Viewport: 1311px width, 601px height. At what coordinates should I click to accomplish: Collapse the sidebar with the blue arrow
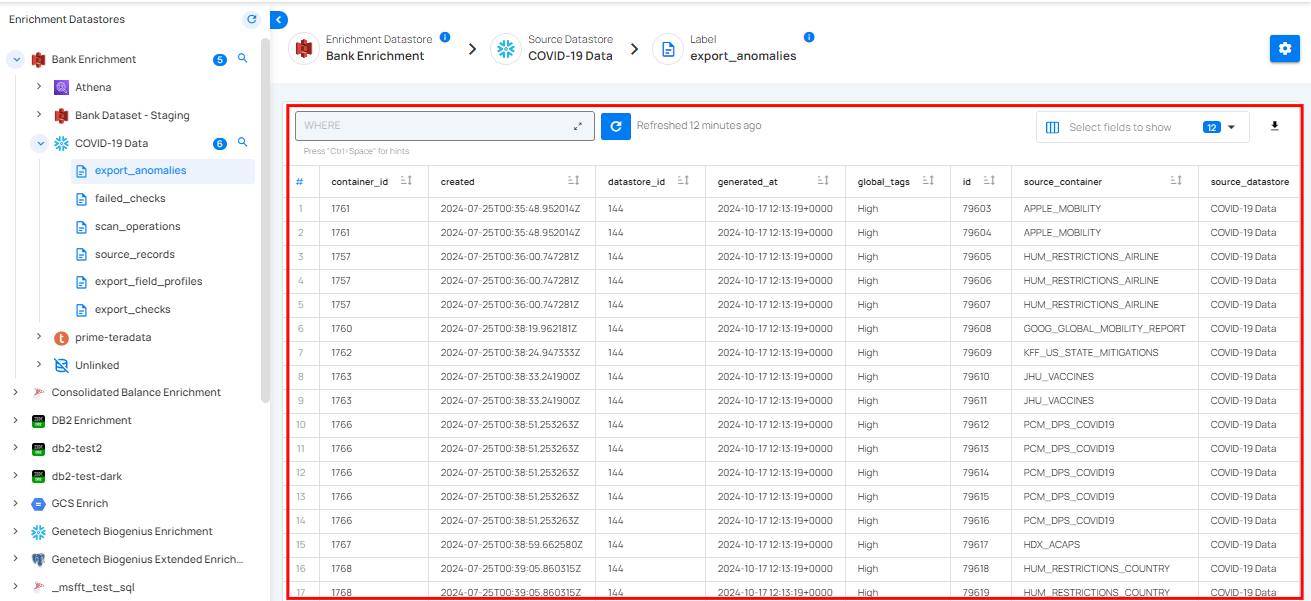(279, 19)
